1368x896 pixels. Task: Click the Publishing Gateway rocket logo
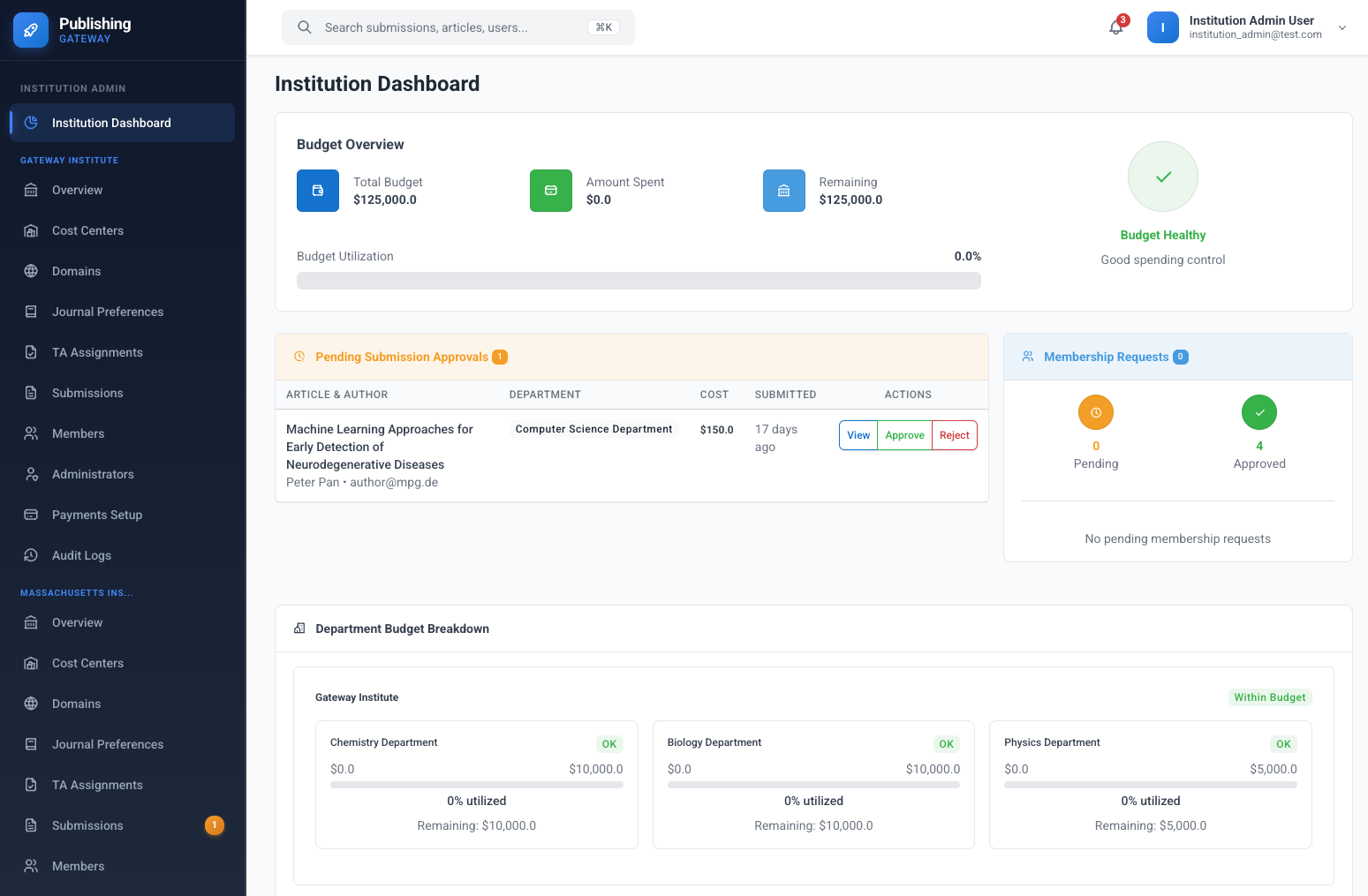(x=31, y=30)
